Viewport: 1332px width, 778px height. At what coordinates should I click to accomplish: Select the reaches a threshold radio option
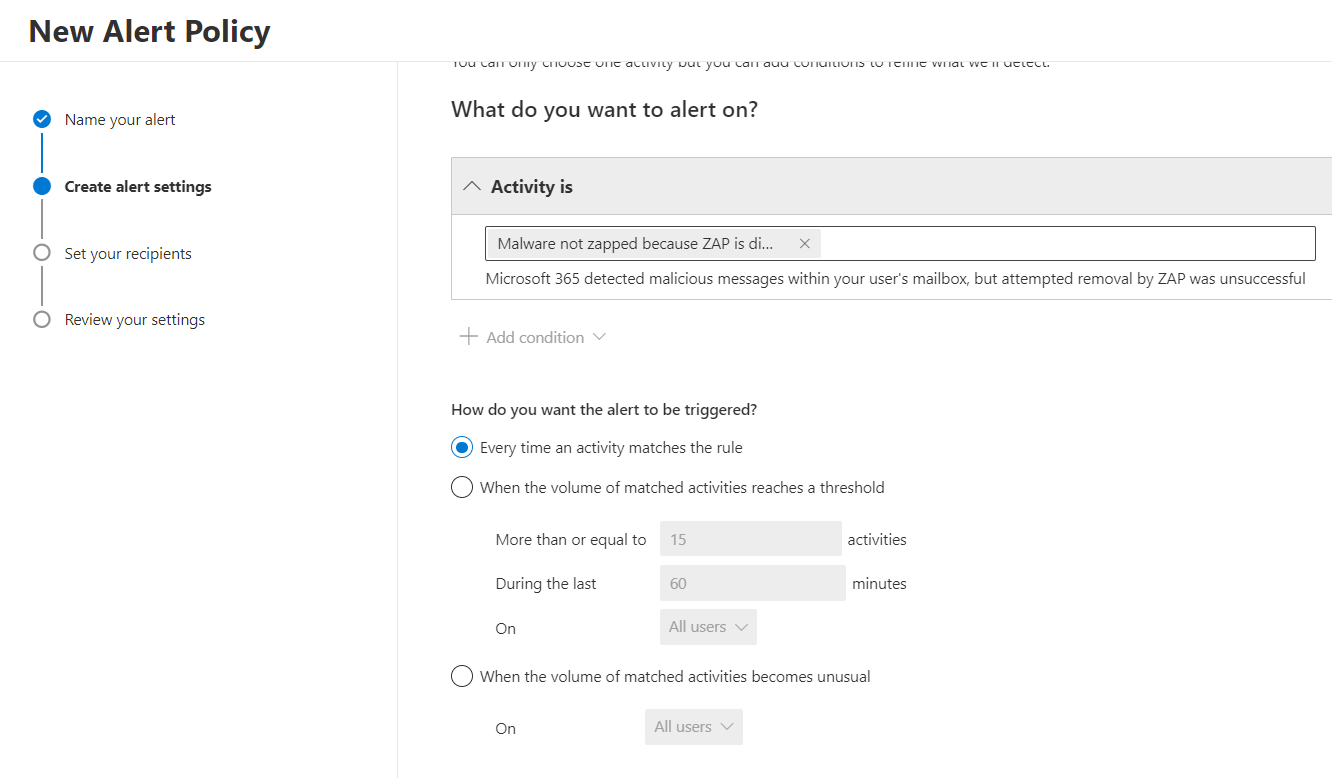pos(462,488)
